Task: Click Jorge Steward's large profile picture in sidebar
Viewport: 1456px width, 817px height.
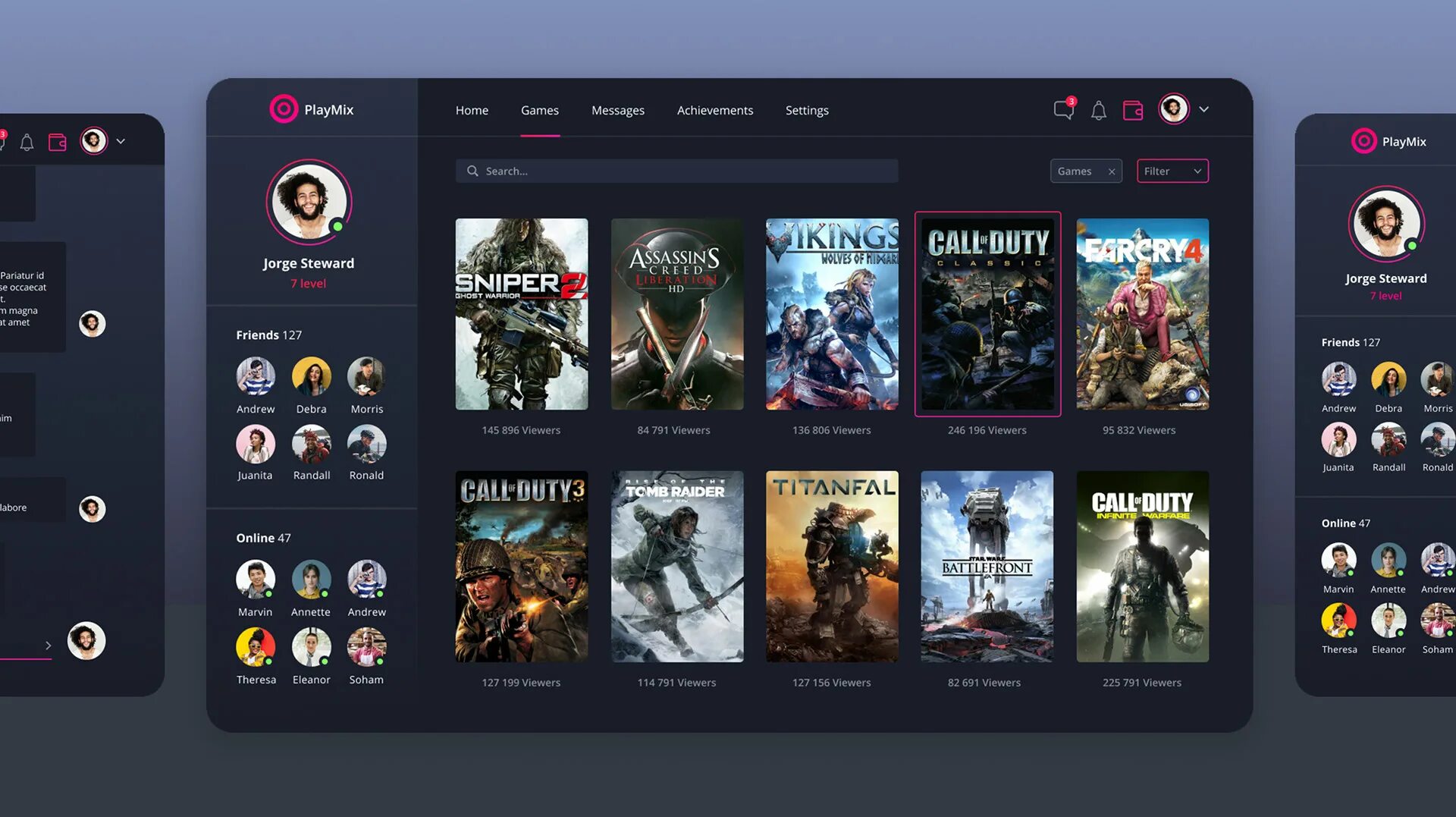Action: (x=309, y=202)
